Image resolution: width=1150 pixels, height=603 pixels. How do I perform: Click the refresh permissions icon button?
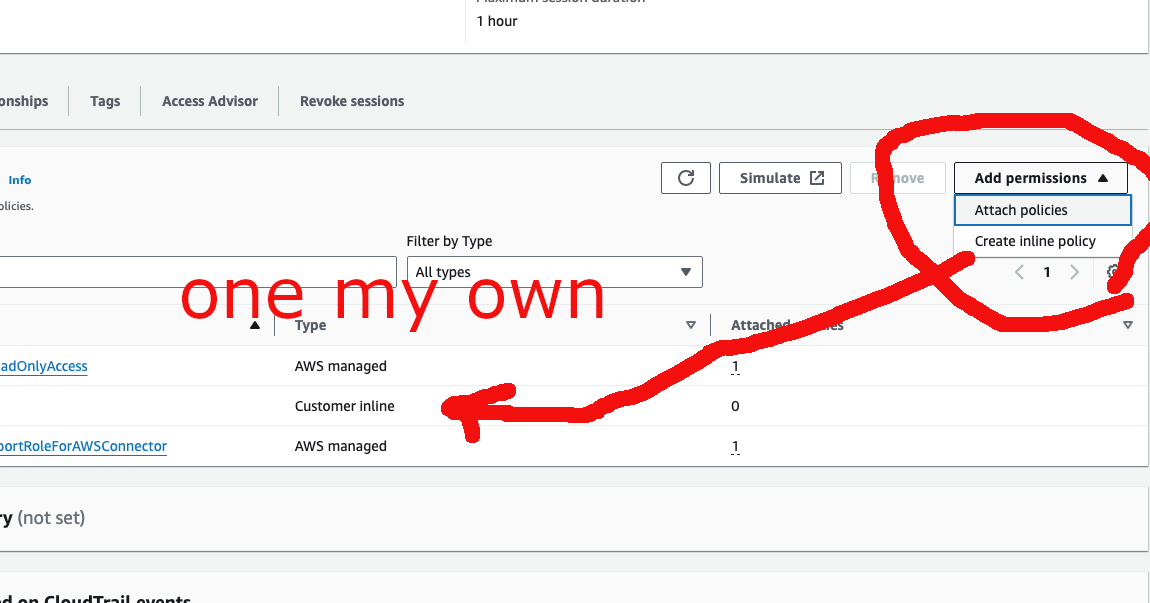pos(686,178)
